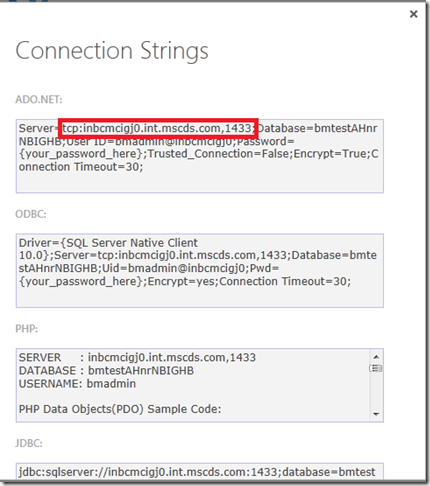Click the ADO.NET: label
Image resolution: width=430 pixels, height=486 pixels.
39,99
